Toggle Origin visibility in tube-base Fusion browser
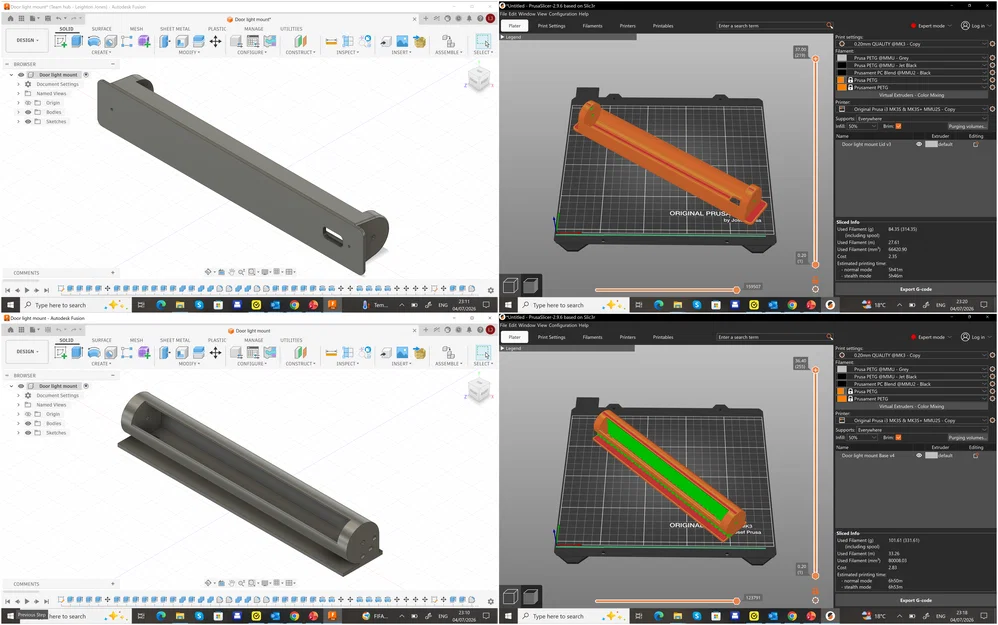998x625 pixels. (28, 414)
